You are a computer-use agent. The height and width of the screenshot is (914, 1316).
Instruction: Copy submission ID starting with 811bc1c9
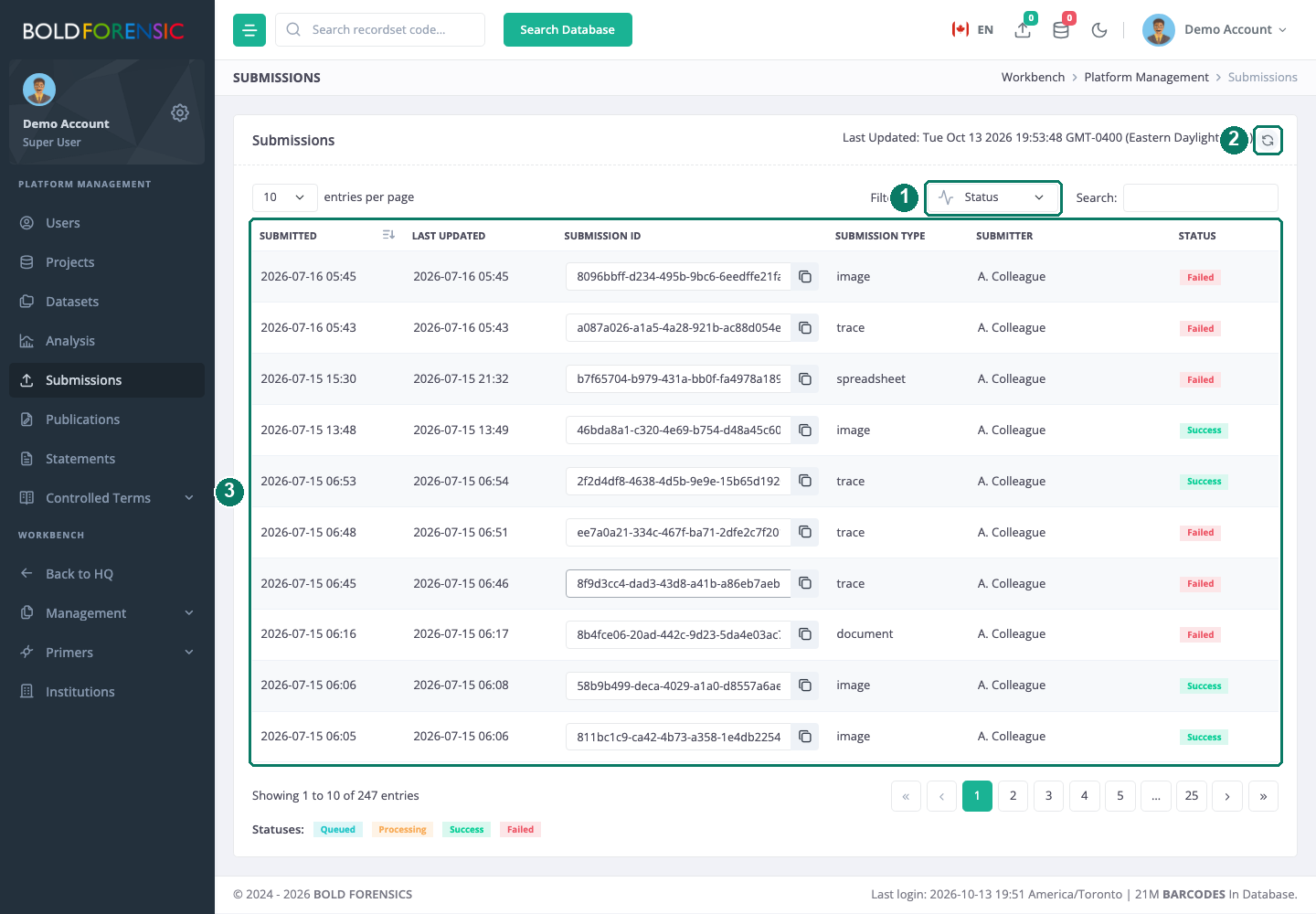pos(805,737)
